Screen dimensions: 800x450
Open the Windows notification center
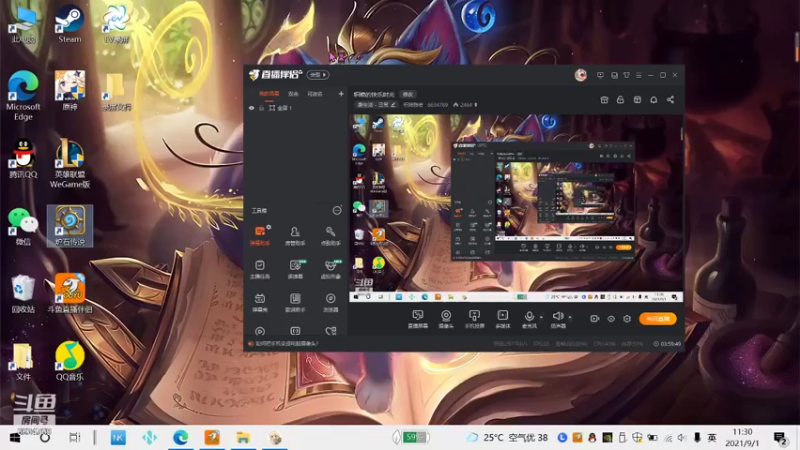click(781, 438)
